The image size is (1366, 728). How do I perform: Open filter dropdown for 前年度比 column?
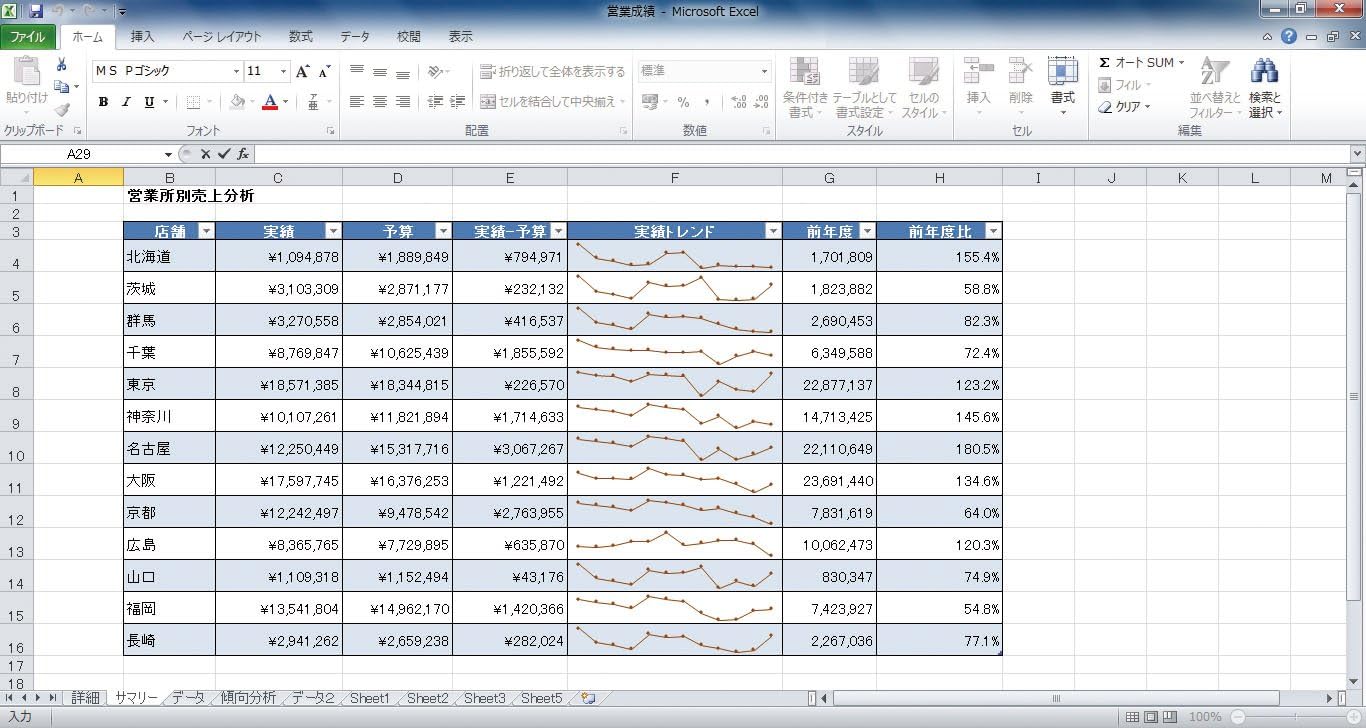[992, 231]
